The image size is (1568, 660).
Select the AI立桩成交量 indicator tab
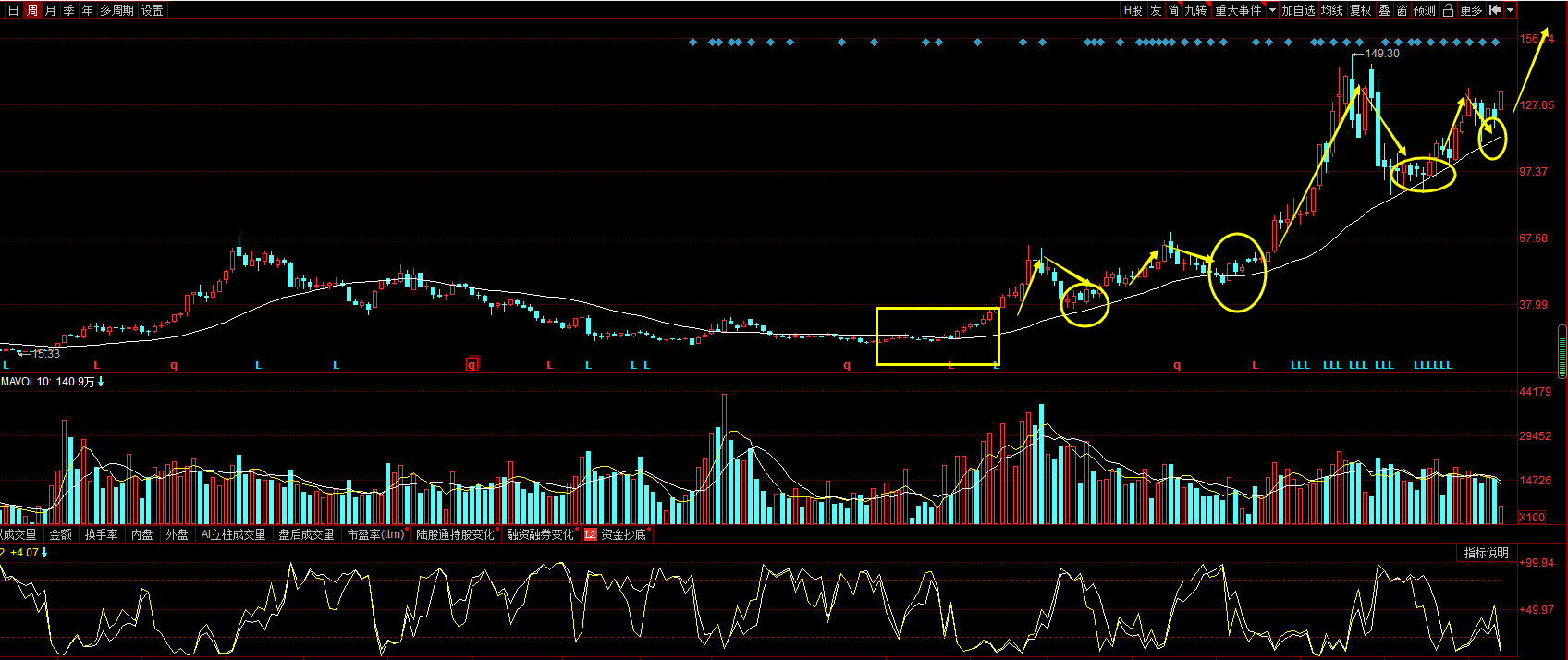233,534
